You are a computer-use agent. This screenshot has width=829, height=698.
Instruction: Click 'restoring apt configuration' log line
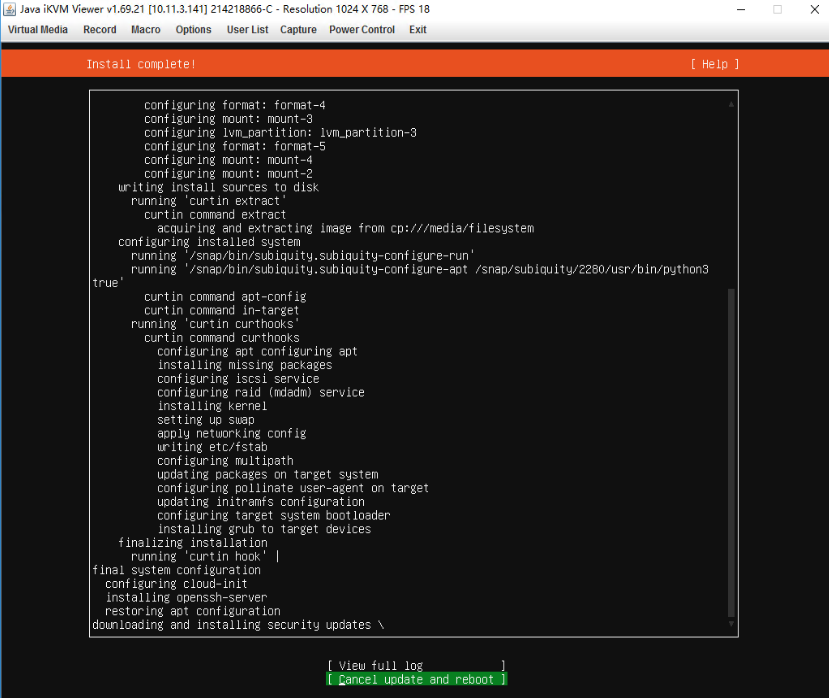[x=192, y=611]
